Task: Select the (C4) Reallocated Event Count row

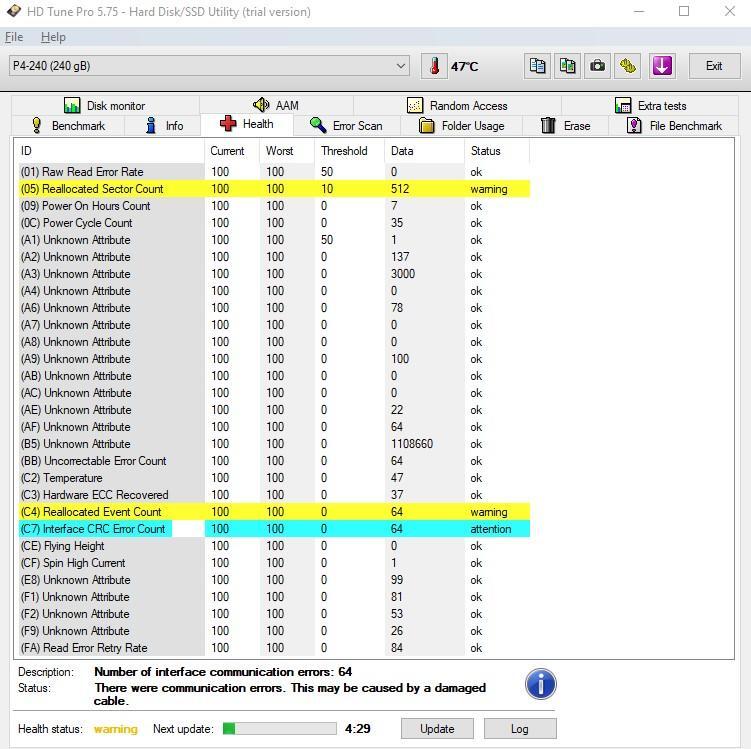Action: [x=274, y=512]
